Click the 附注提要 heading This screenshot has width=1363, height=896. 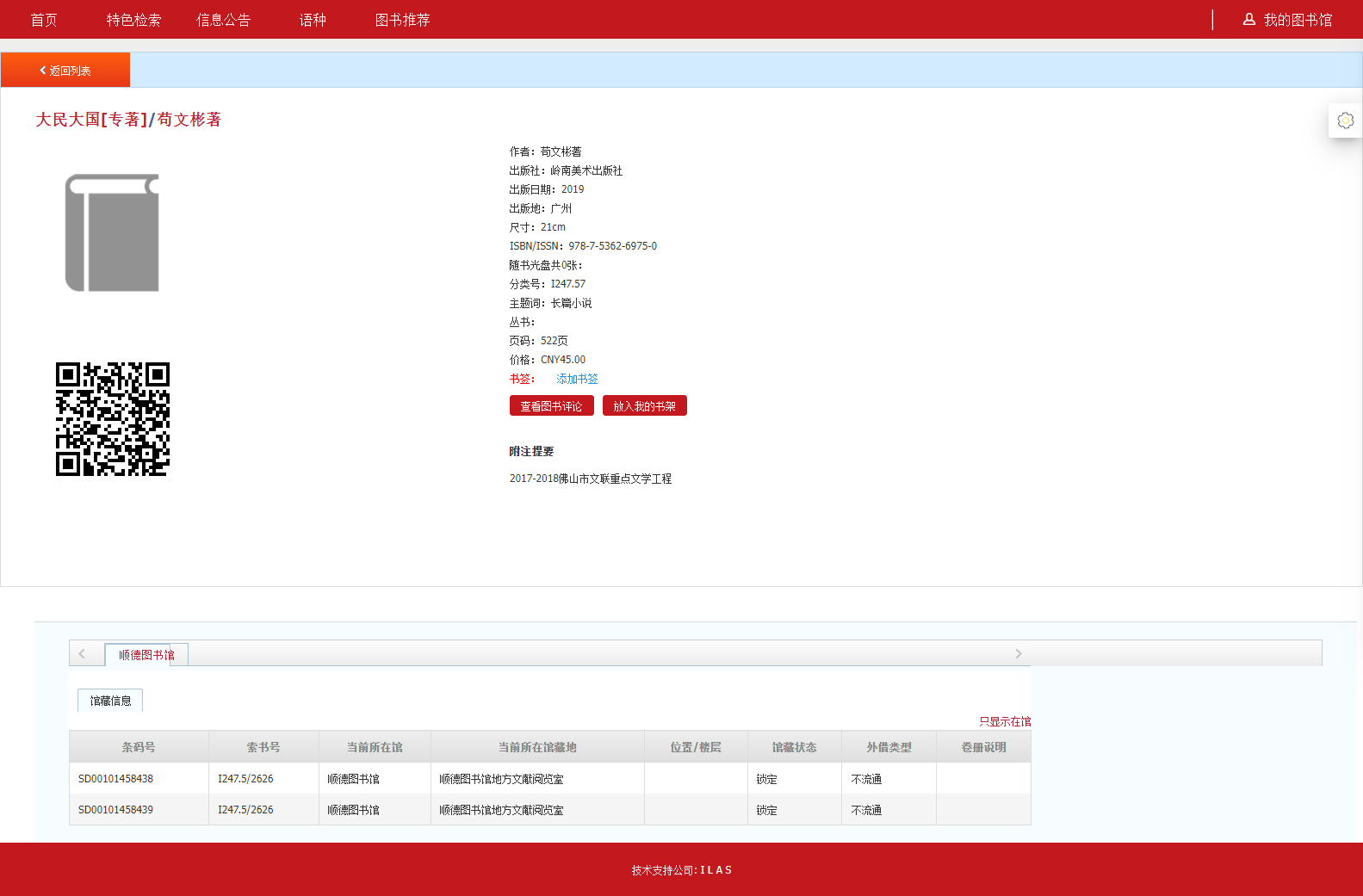[x=531, y=451]
